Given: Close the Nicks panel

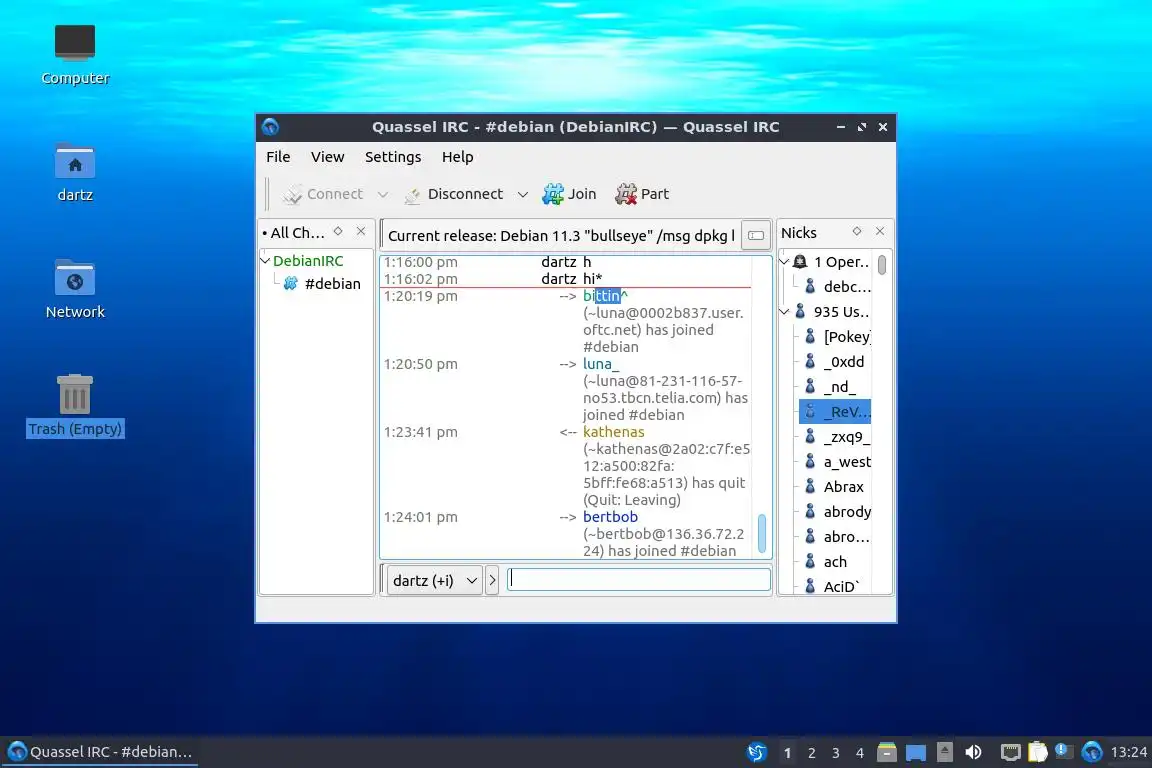Looking at the screenshot, I should click(x=880, y=232).
